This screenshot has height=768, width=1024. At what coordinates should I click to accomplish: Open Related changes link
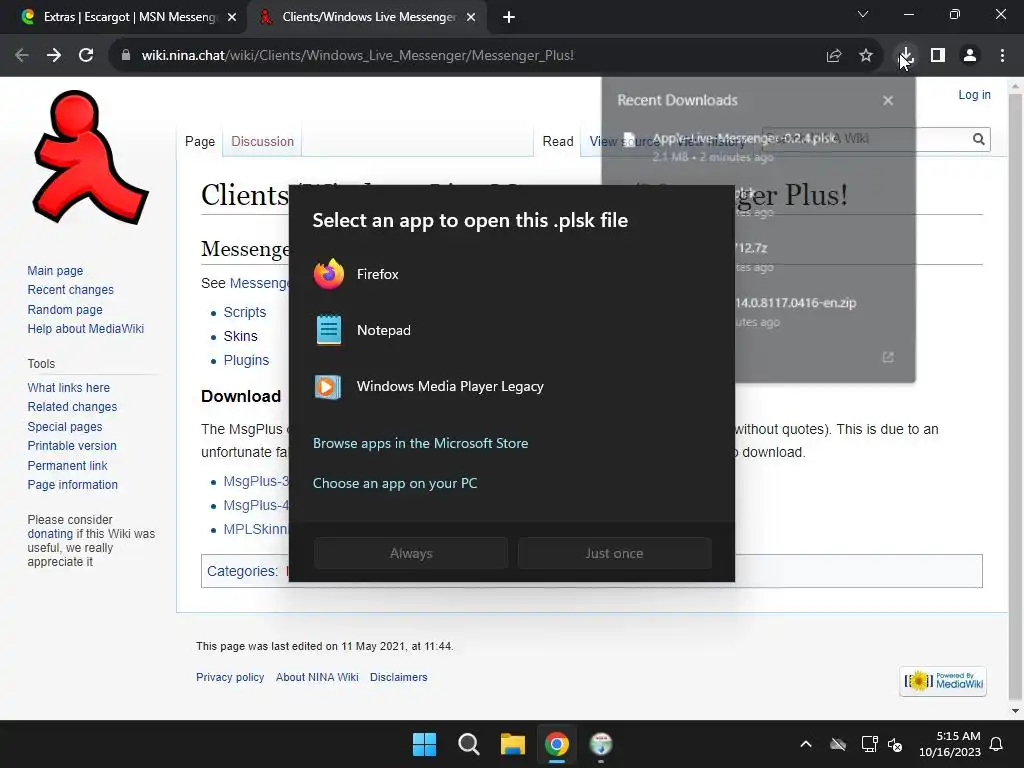click(72, 407)
